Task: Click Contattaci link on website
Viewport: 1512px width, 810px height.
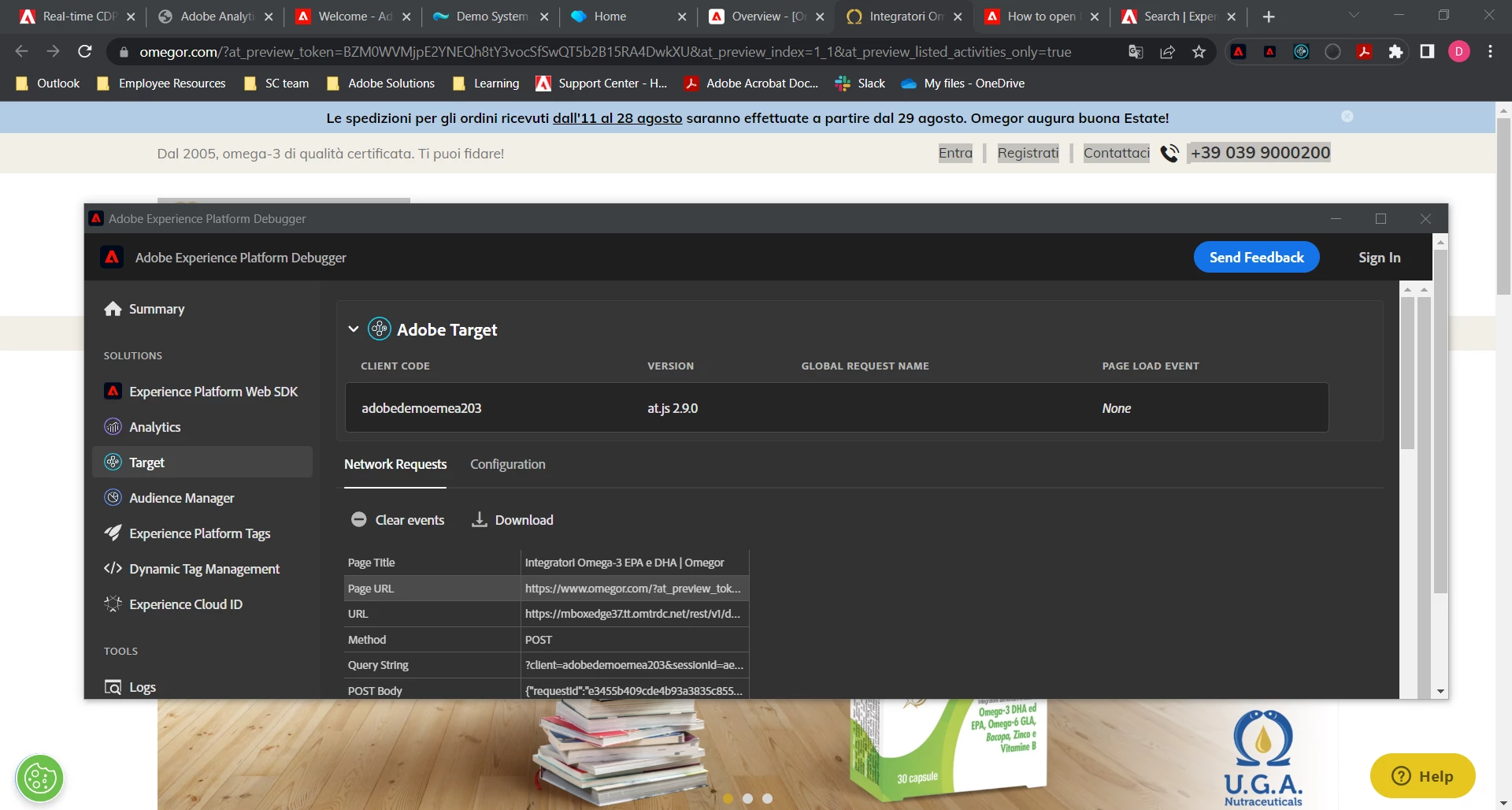Action: tap(1116, 153)
